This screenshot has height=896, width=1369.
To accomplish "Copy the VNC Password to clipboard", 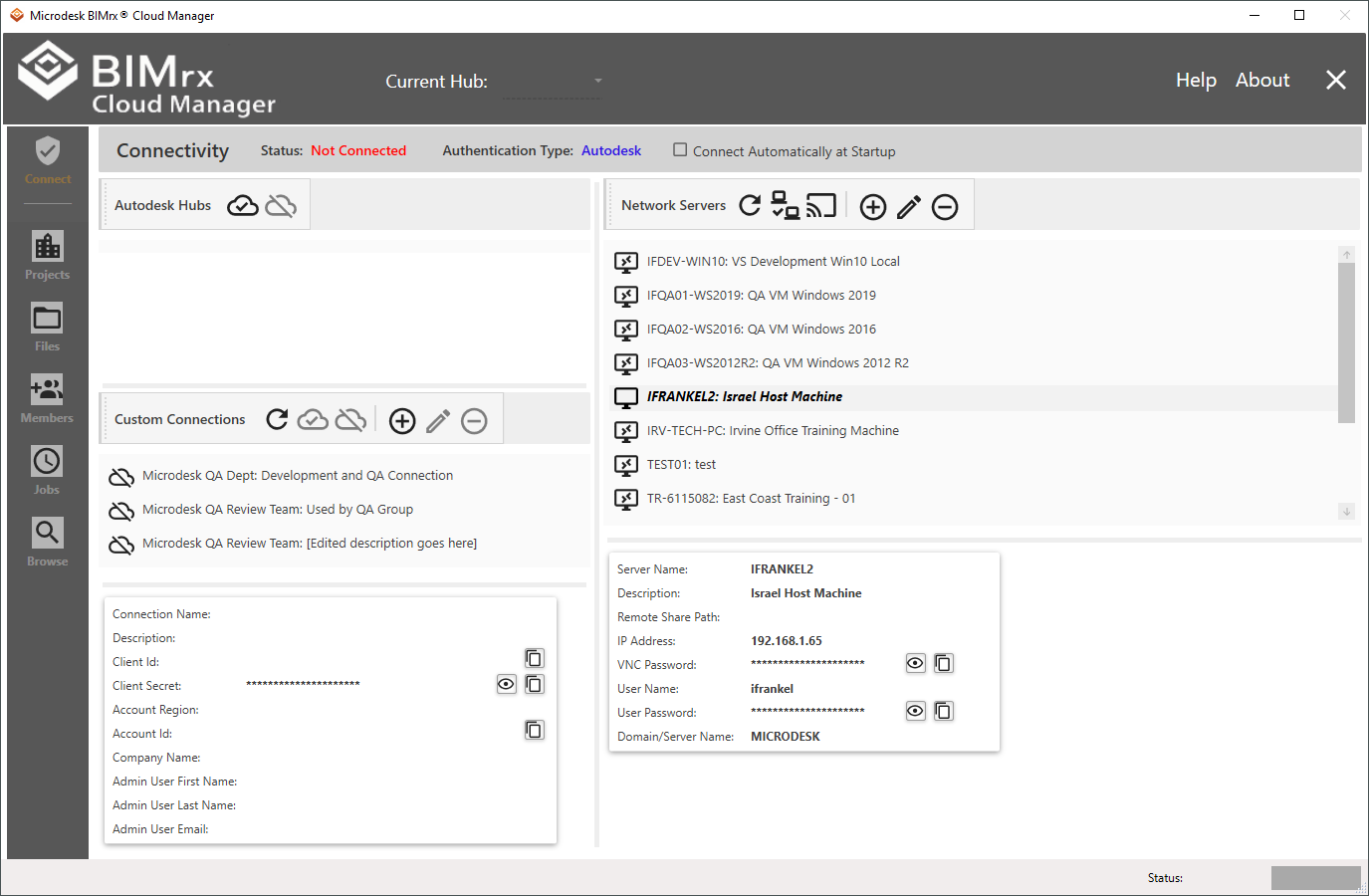I will 943,663.
